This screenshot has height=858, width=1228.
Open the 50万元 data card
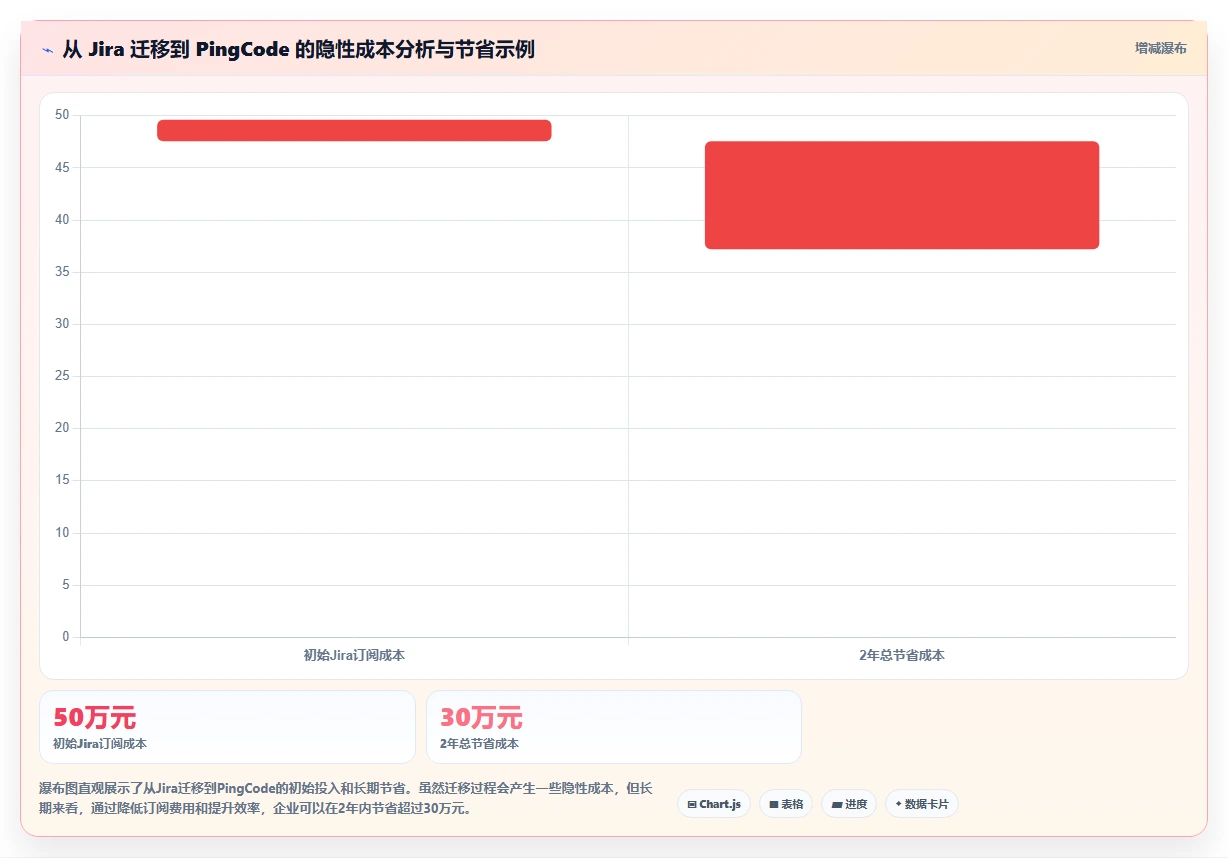coord(227,727)
